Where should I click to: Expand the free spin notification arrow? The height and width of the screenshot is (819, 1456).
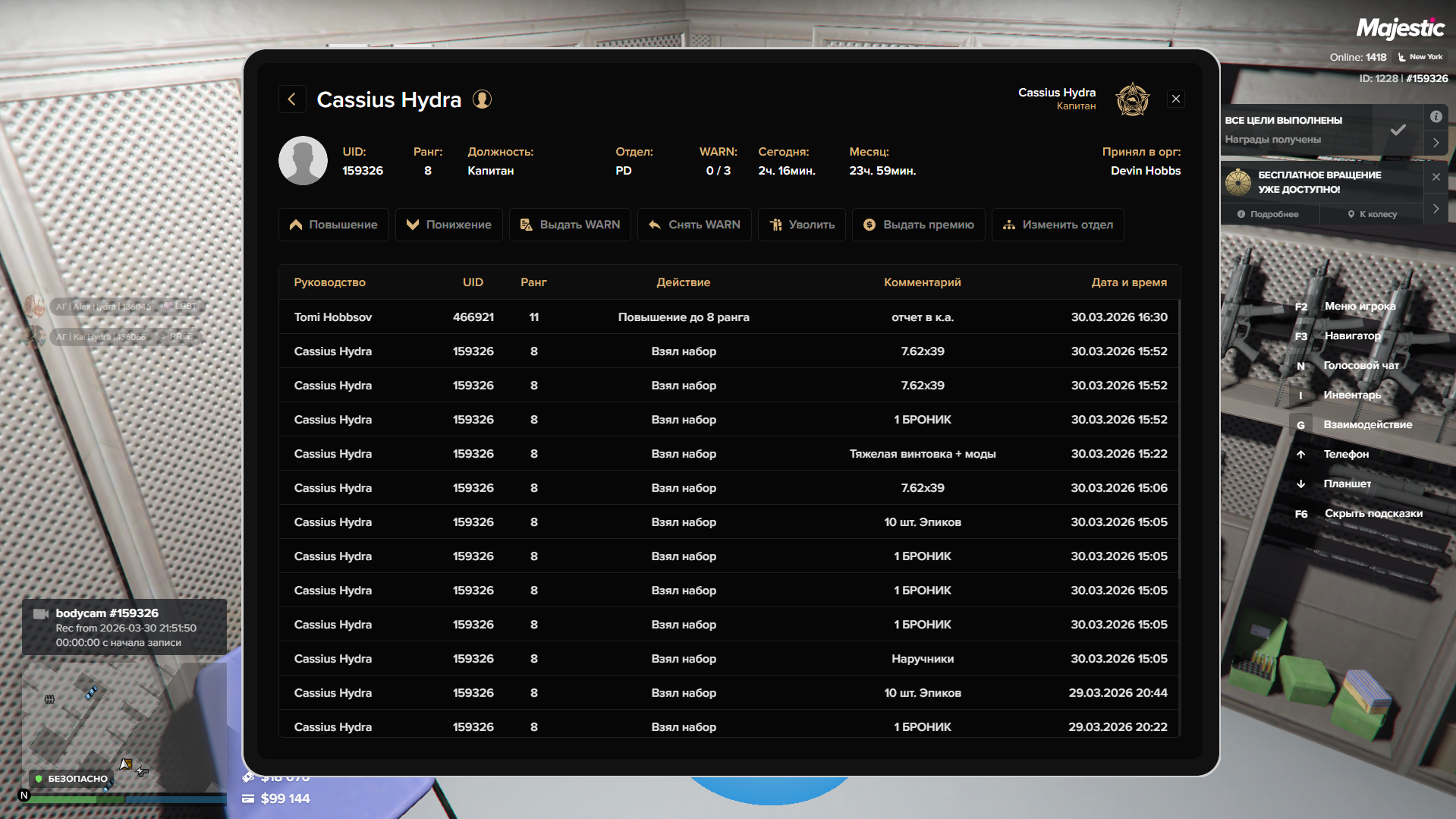pyautogui.click(x=1436, y=209)
